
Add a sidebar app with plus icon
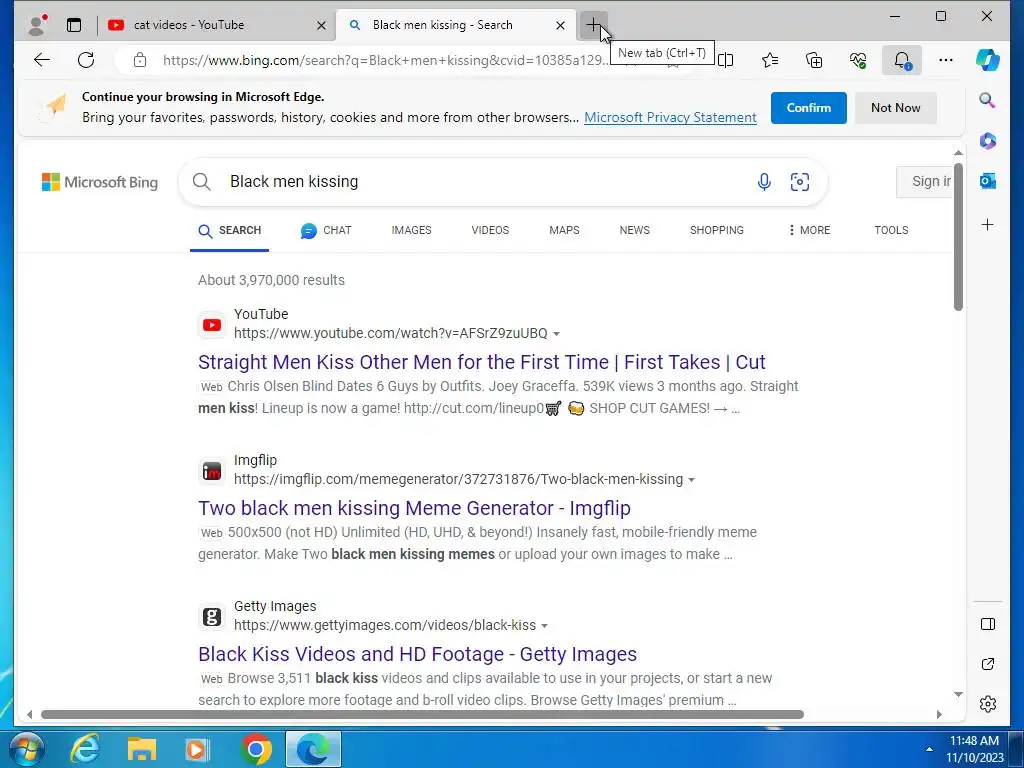(987, 225)
